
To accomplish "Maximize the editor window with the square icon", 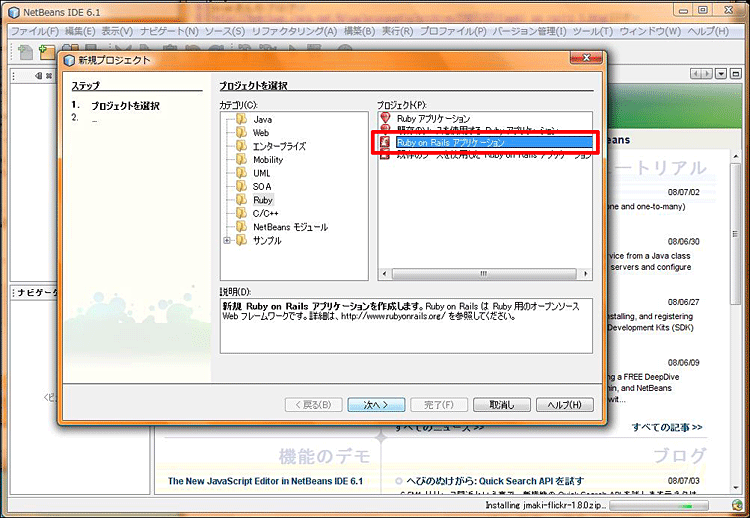I will point(736,74).
